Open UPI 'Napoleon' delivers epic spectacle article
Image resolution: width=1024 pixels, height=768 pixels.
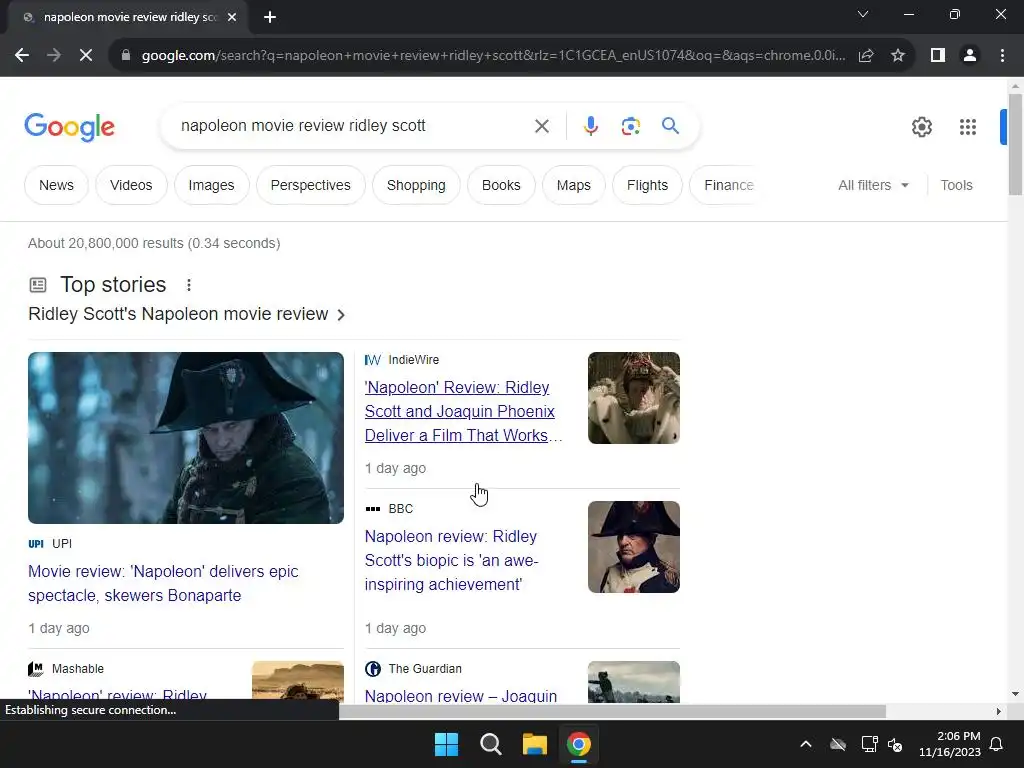163,583
